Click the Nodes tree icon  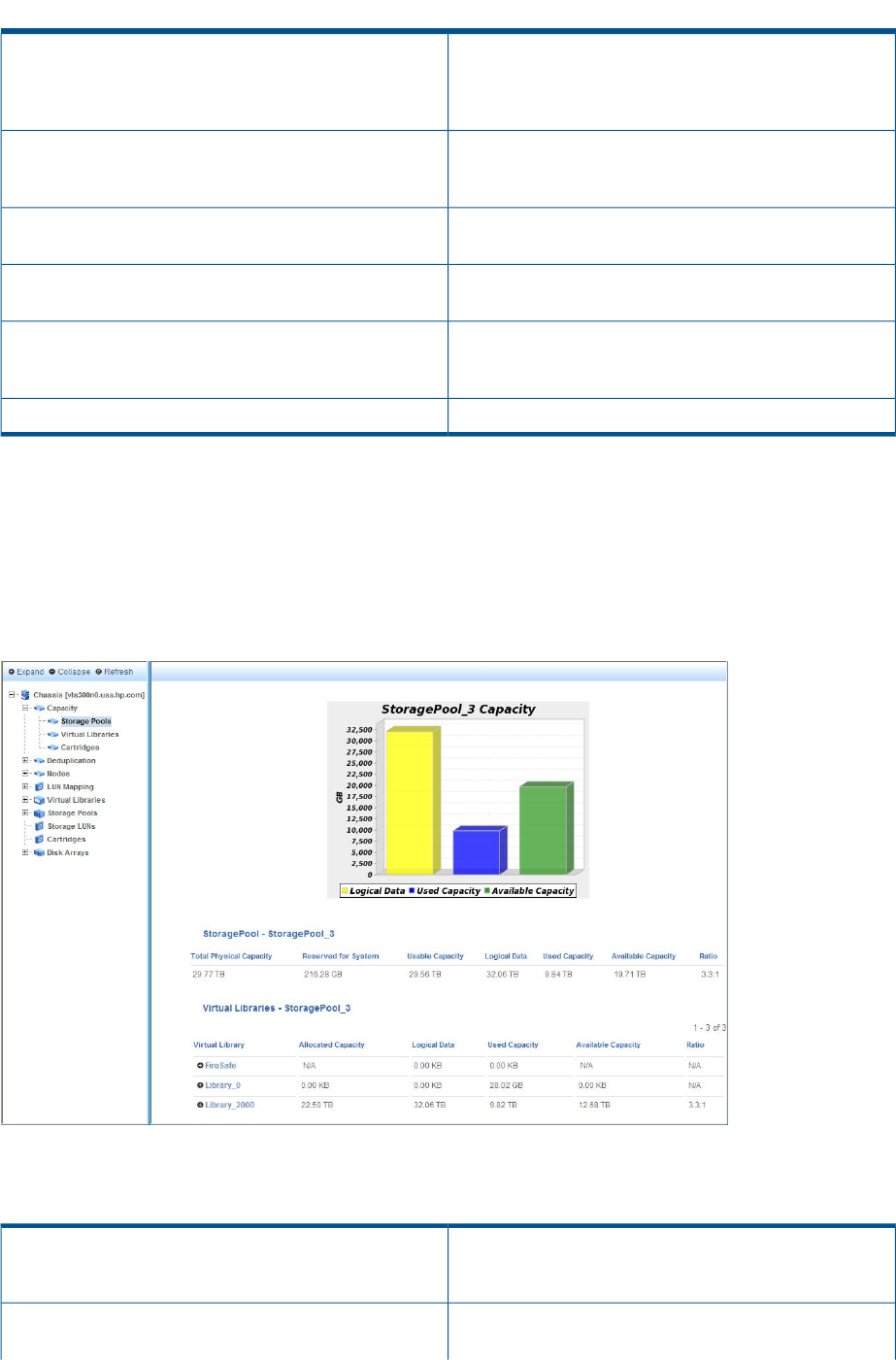[x=39, y=774]
